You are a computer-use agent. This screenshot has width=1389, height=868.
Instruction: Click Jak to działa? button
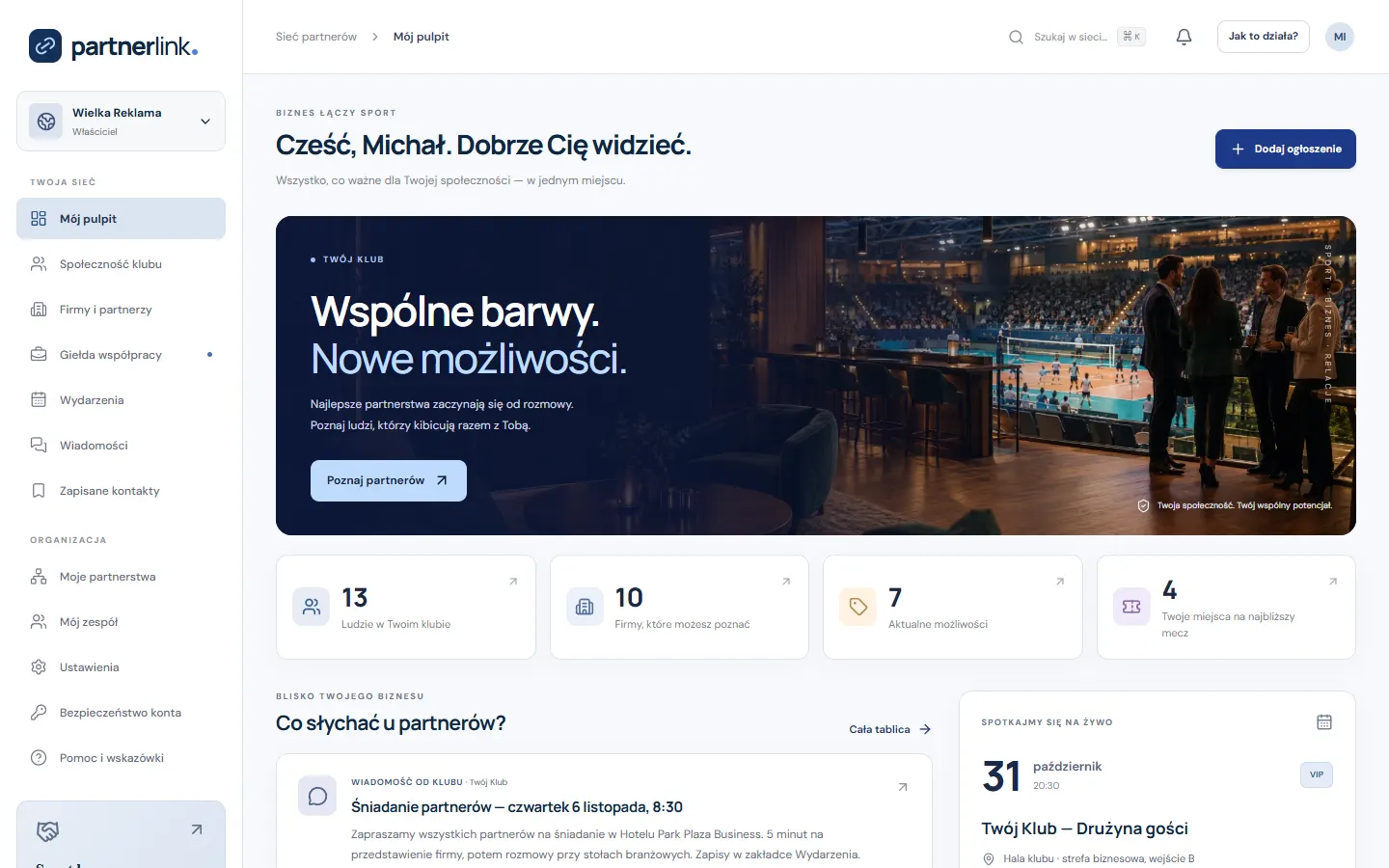(x=1263, y=37)
